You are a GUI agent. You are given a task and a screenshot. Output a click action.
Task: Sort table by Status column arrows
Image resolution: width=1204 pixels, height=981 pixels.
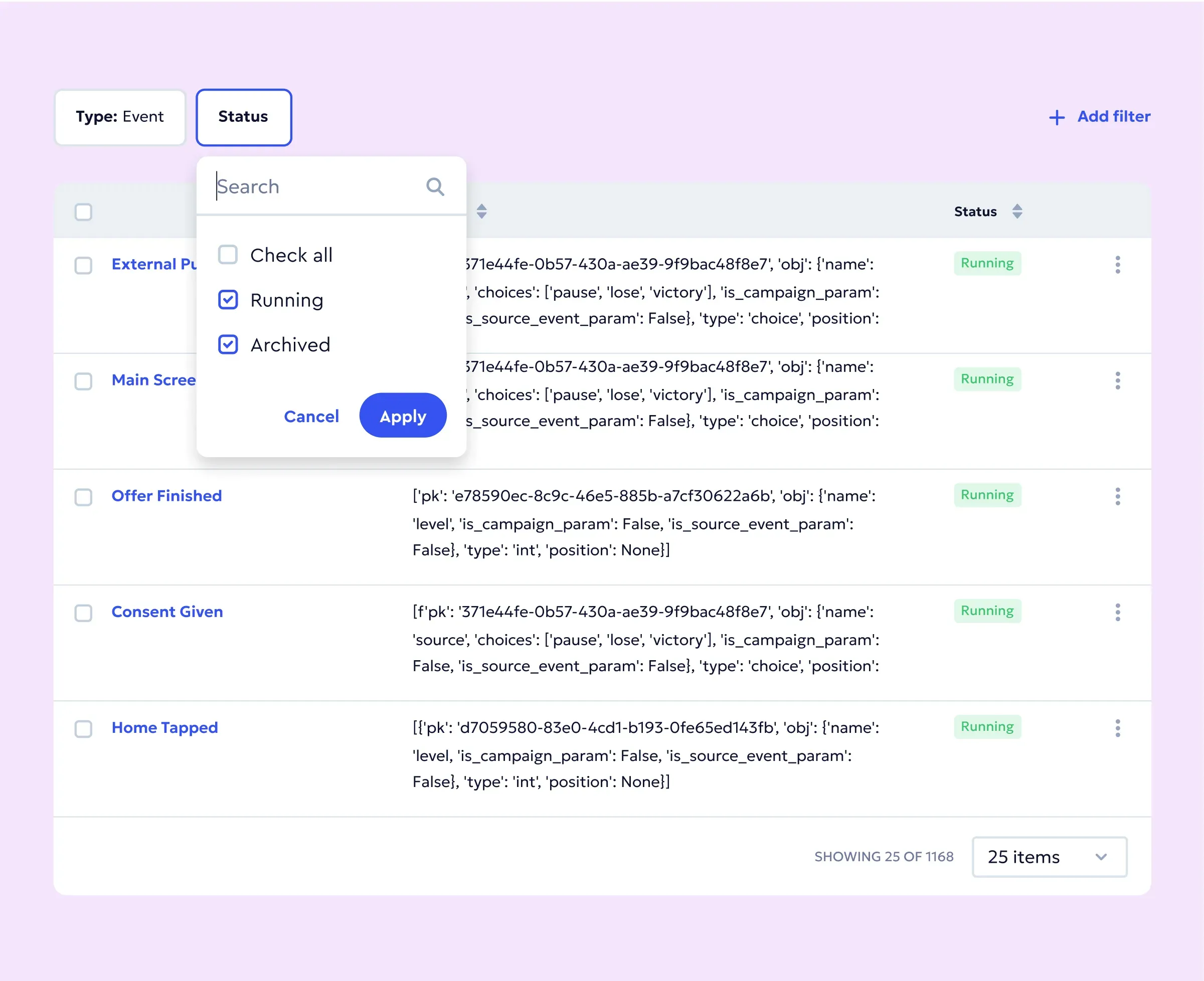click(x=1017, y=212)
